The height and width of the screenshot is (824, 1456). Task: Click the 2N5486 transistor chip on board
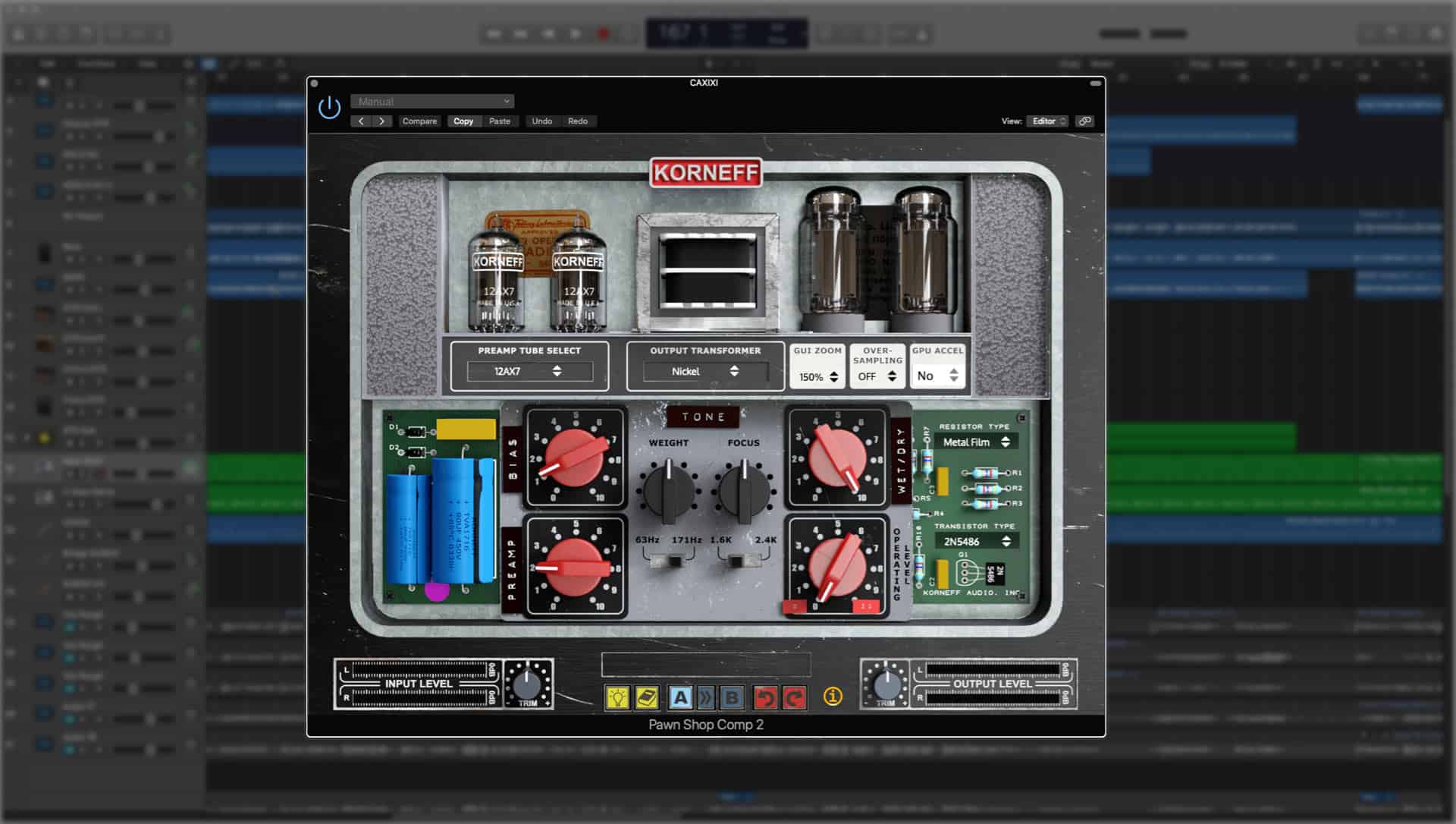tap(995, 574)
